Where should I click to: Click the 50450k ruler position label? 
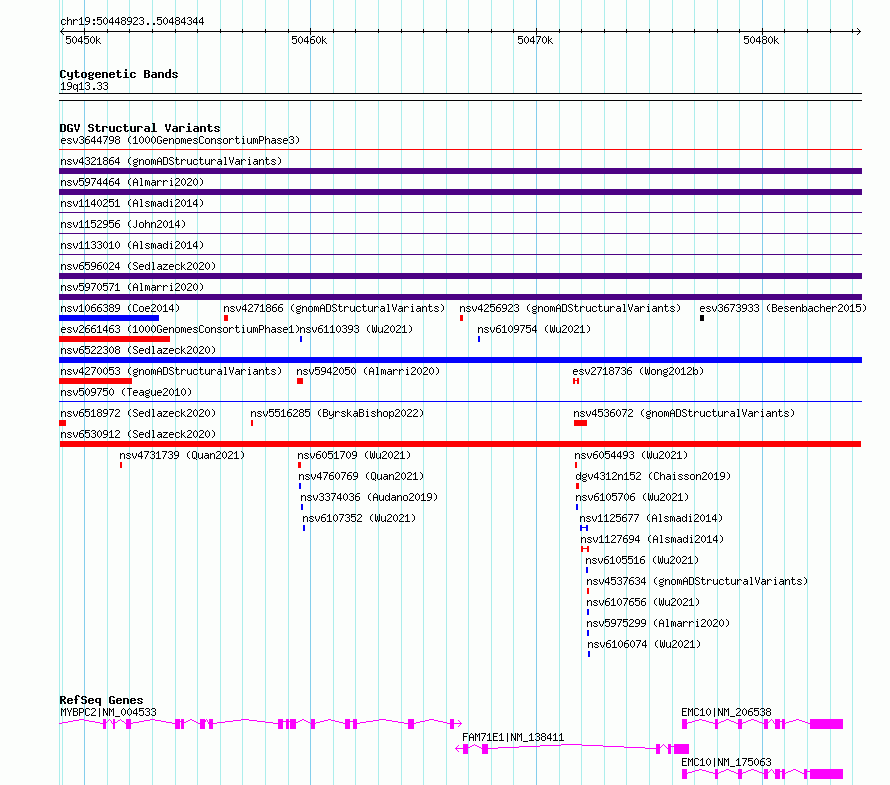(83, 40)
